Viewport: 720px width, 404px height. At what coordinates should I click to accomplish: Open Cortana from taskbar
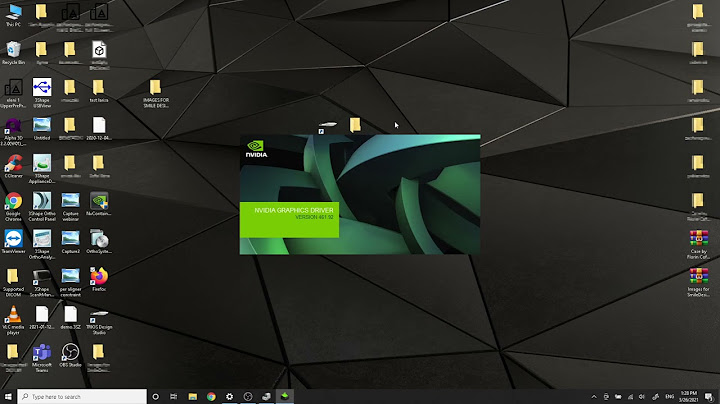[155, 396]
